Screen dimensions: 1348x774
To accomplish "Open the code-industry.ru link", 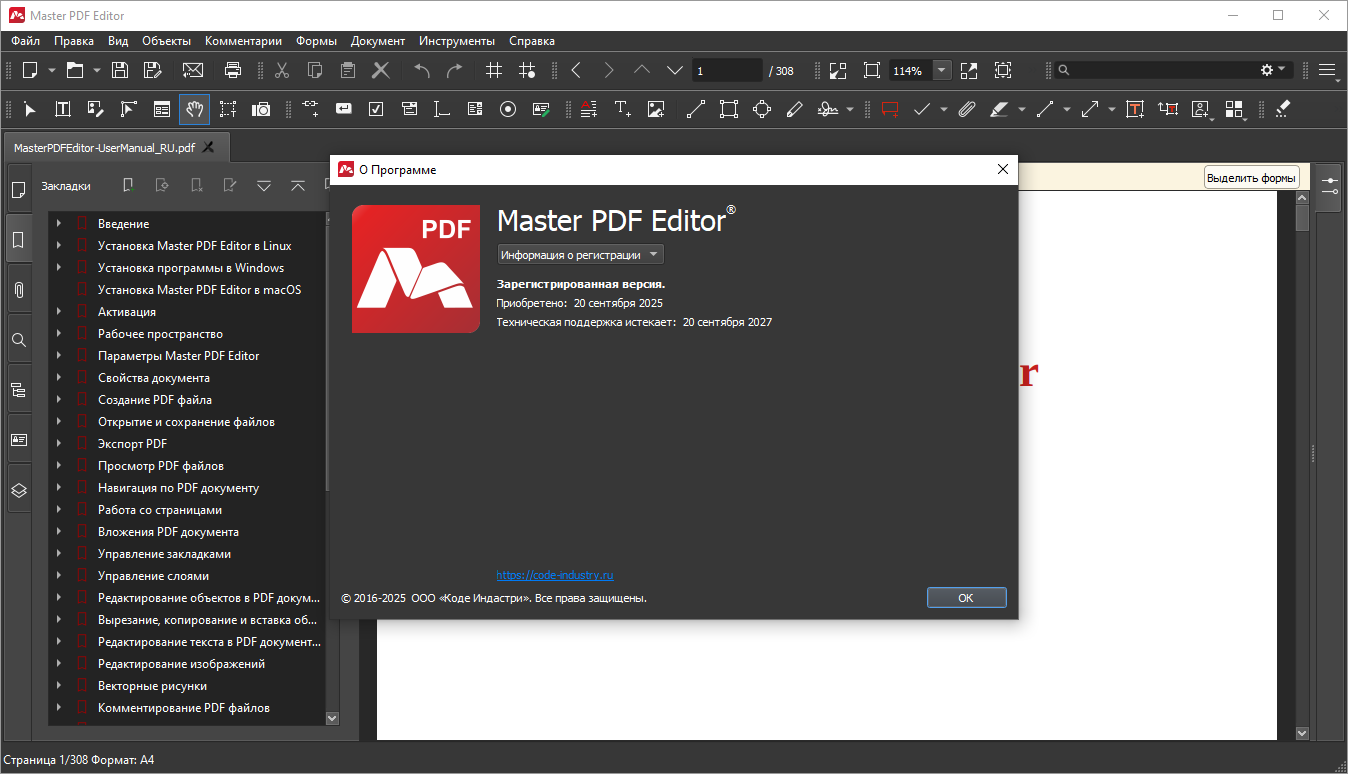I will pos(554,575).
